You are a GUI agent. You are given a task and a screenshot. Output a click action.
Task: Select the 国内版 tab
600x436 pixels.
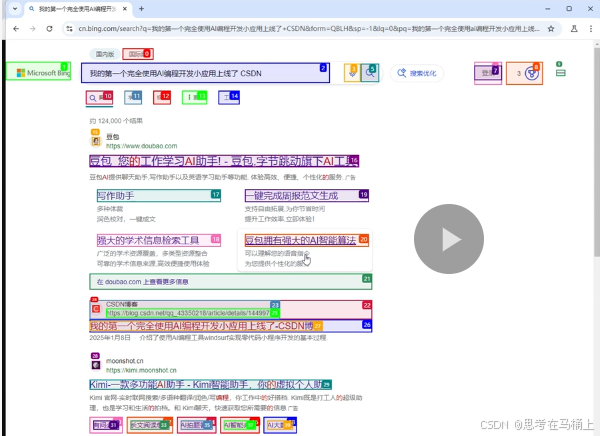(105, 54)
